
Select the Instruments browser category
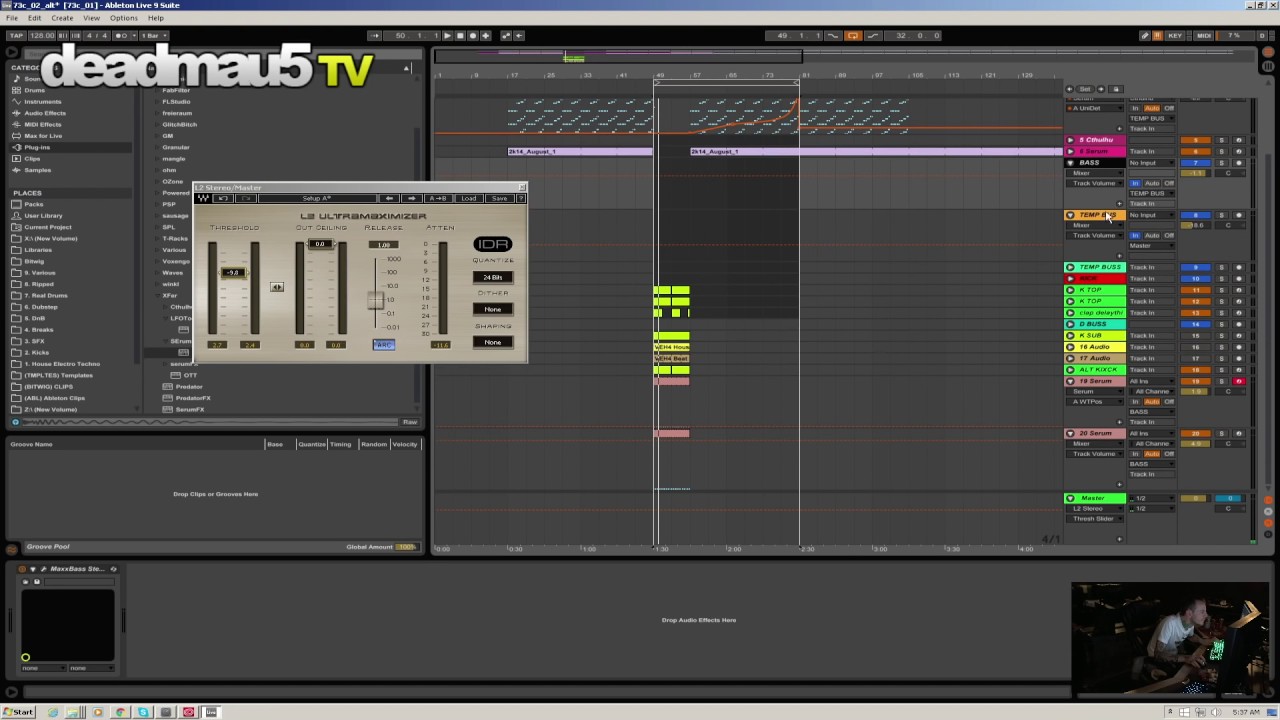click(42, 101)
